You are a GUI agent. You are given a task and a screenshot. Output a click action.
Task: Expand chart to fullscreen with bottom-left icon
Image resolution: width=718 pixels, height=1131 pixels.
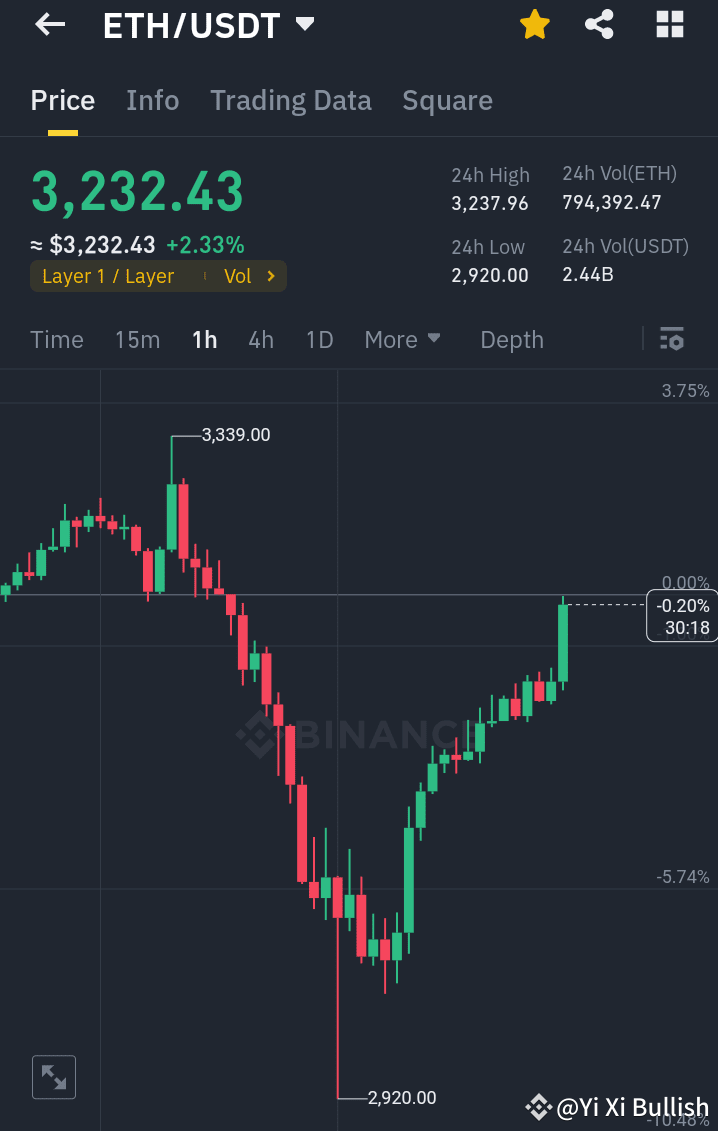pos(54,1077)
